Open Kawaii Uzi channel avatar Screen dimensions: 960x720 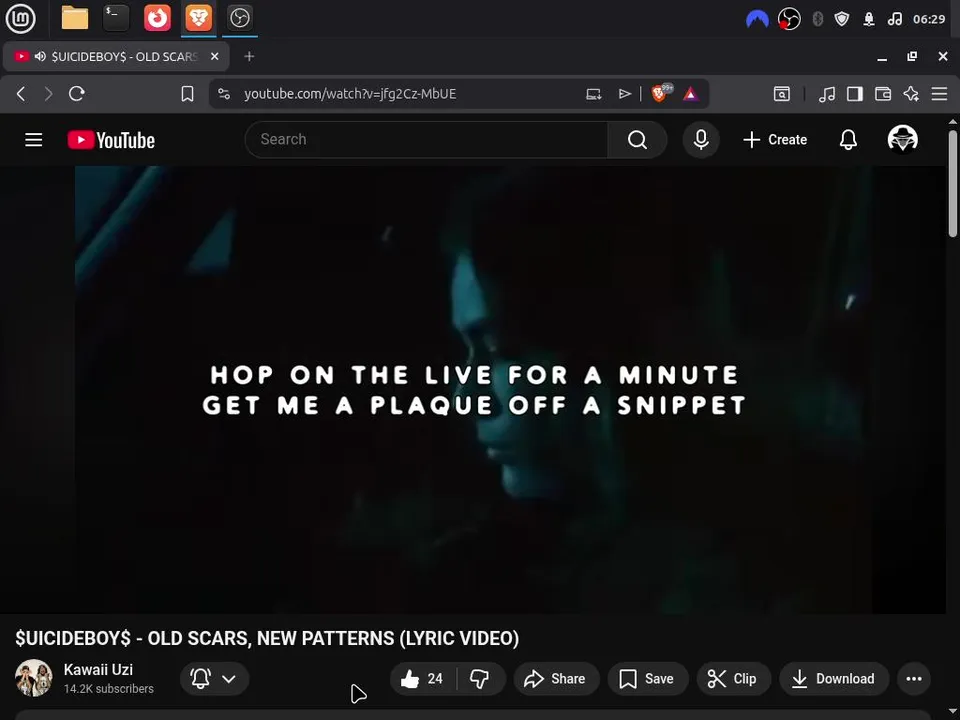[34, 678]
